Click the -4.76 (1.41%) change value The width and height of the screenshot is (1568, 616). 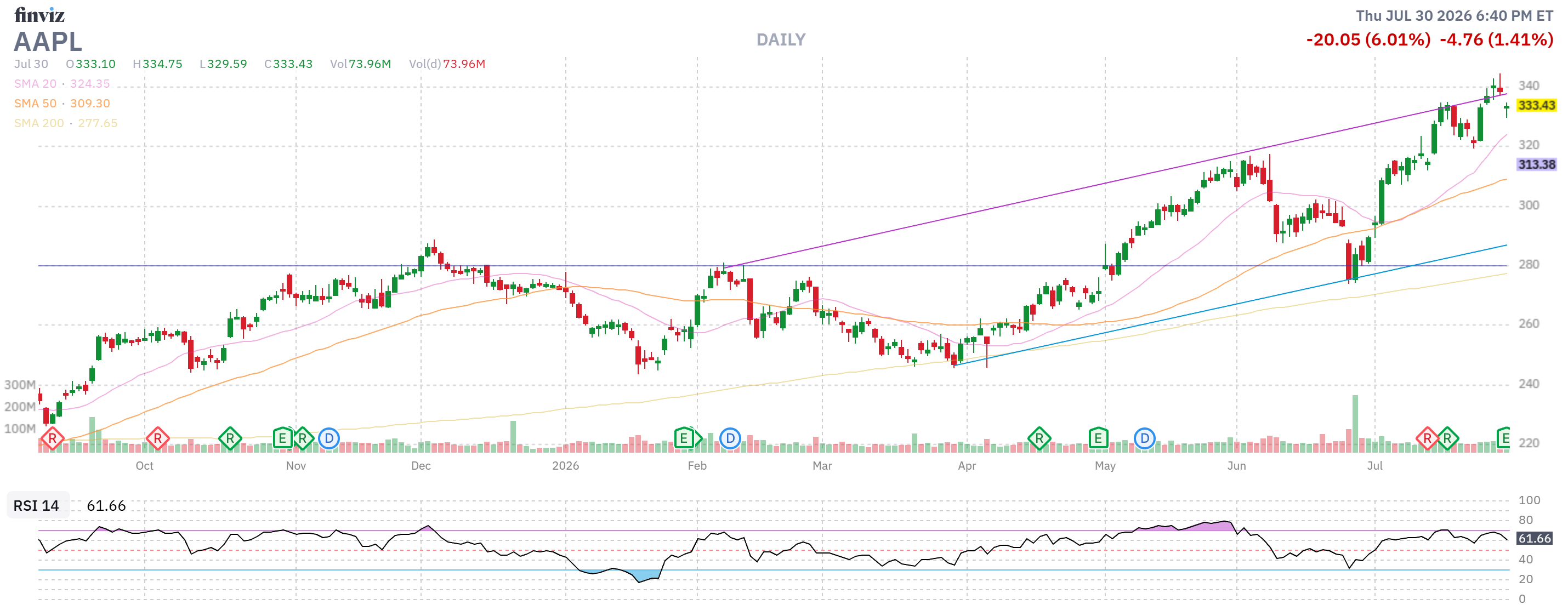[x=1497, y=40]
